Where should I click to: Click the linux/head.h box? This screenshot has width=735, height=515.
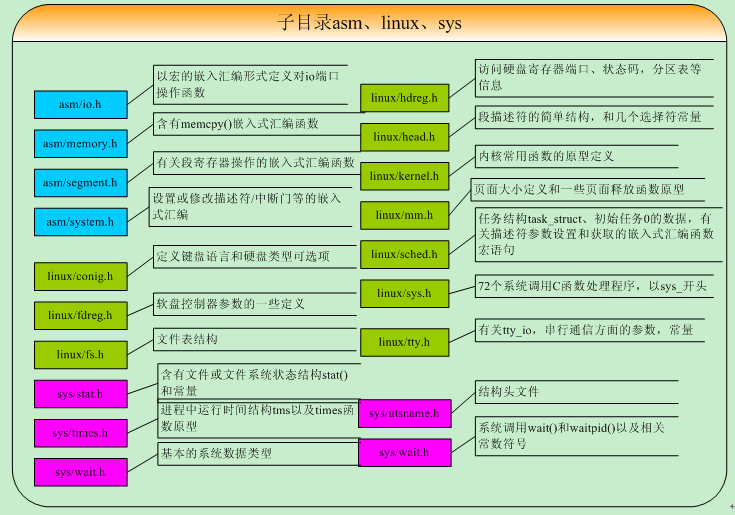405,137
